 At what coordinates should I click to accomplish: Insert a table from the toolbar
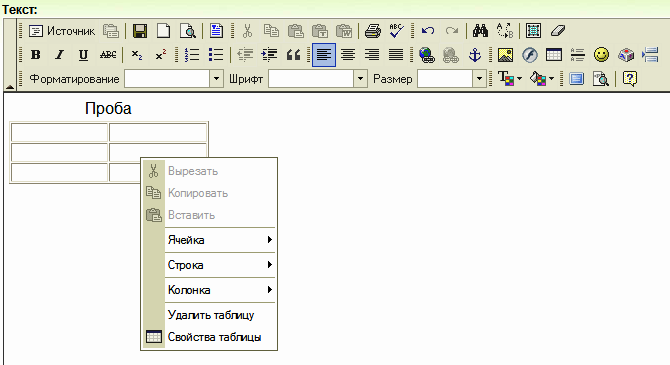pyautogui.click(x=554, y=55)
